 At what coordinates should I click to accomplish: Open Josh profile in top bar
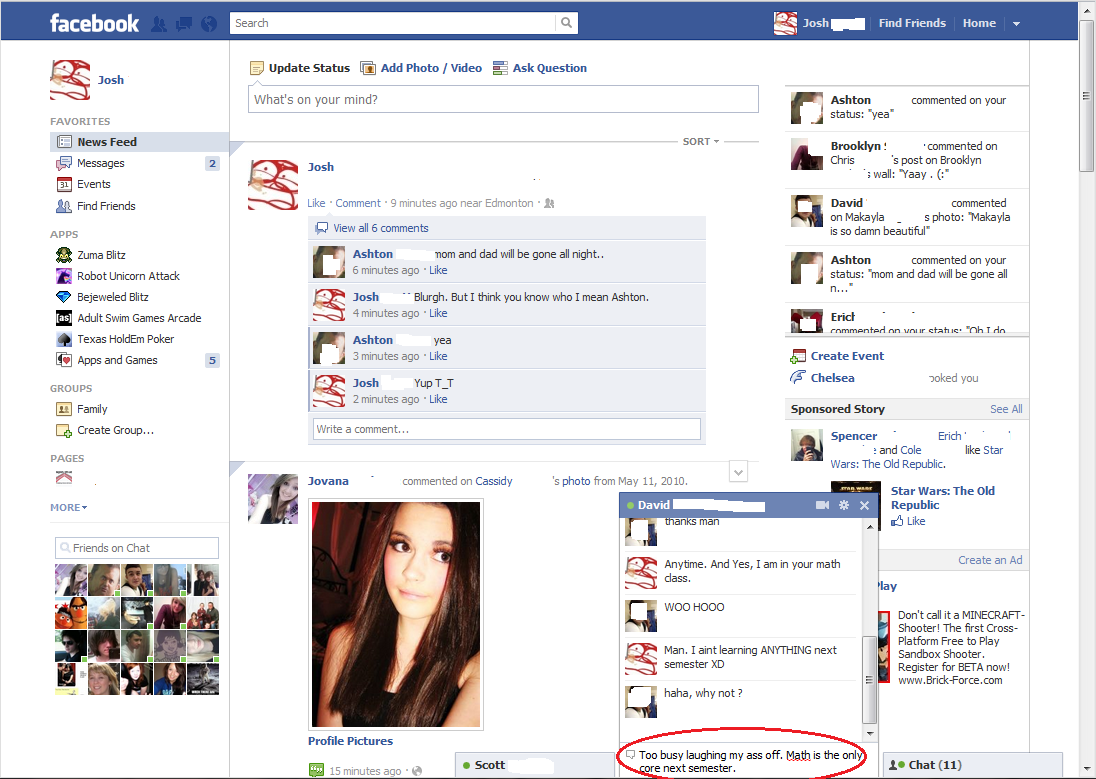[819, 23]
